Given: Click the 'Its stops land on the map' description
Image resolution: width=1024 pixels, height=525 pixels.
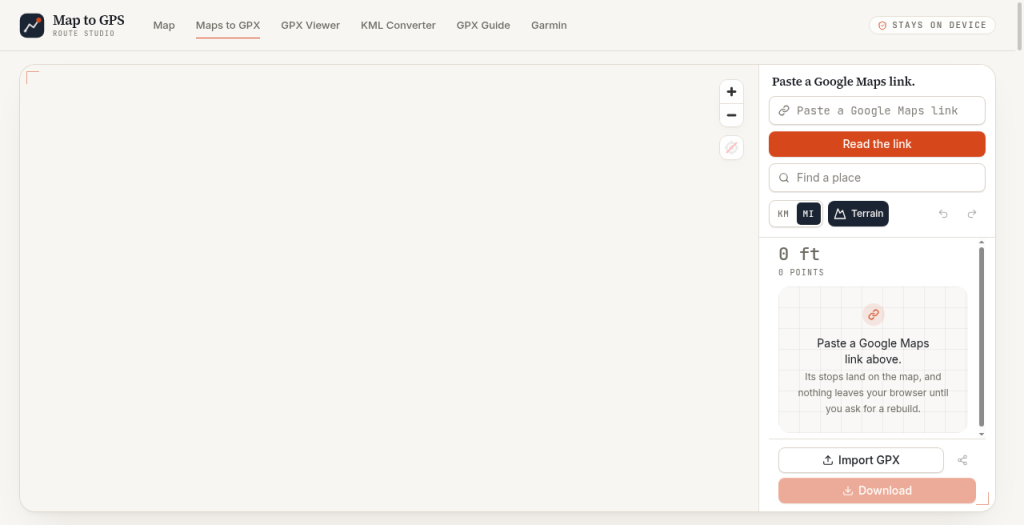Looking at the screenshot, I should click(872, 392).
